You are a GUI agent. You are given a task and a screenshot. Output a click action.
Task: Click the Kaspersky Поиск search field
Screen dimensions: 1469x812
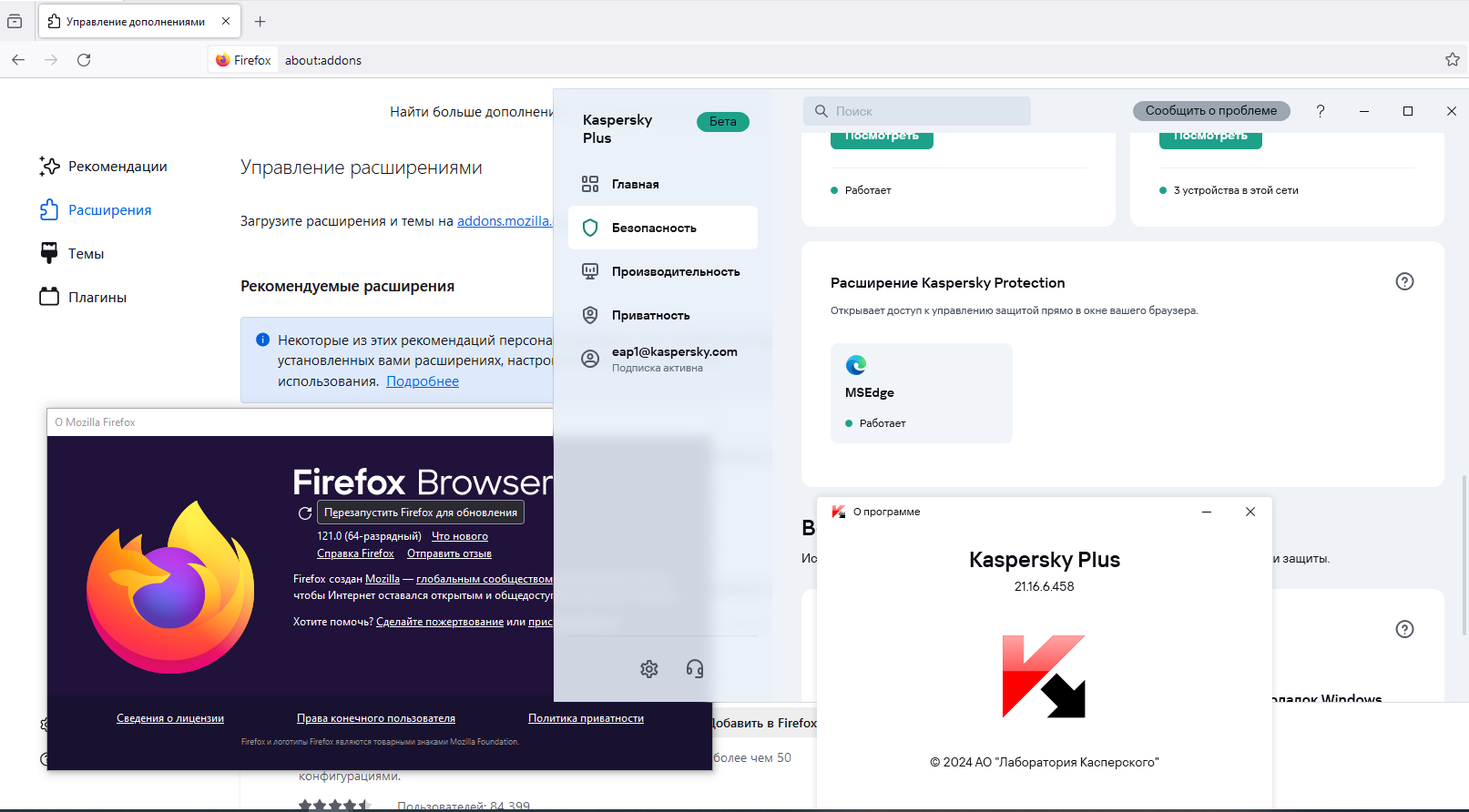coord(917,111)
